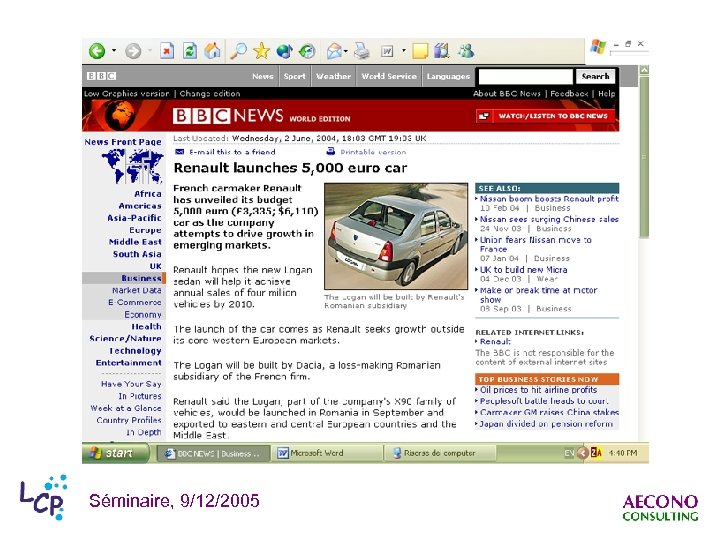Print the page with the printer icon
The image size is (720, 540).
362,51
